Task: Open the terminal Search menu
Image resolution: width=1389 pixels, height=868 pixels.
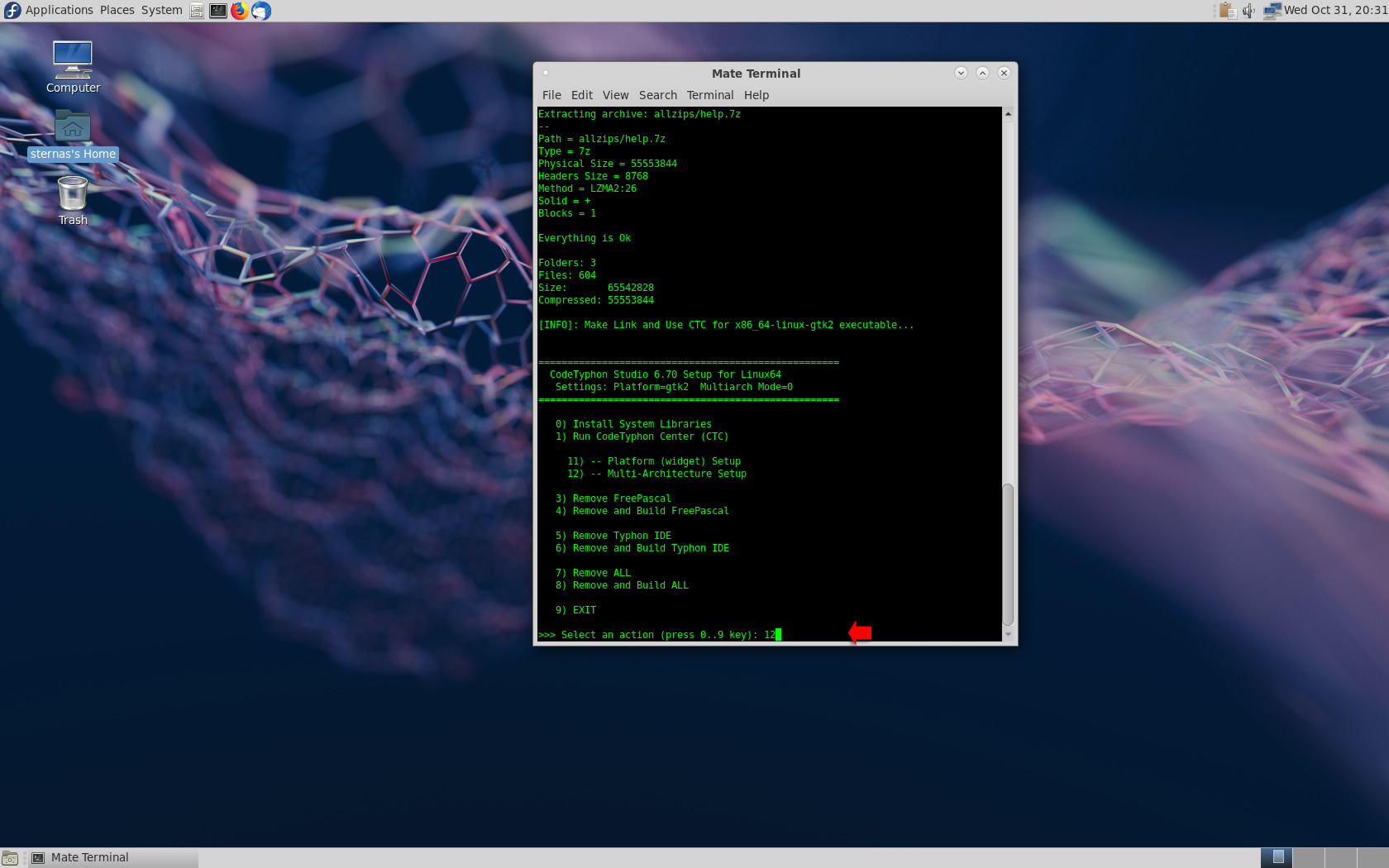Action: [658, 95]
